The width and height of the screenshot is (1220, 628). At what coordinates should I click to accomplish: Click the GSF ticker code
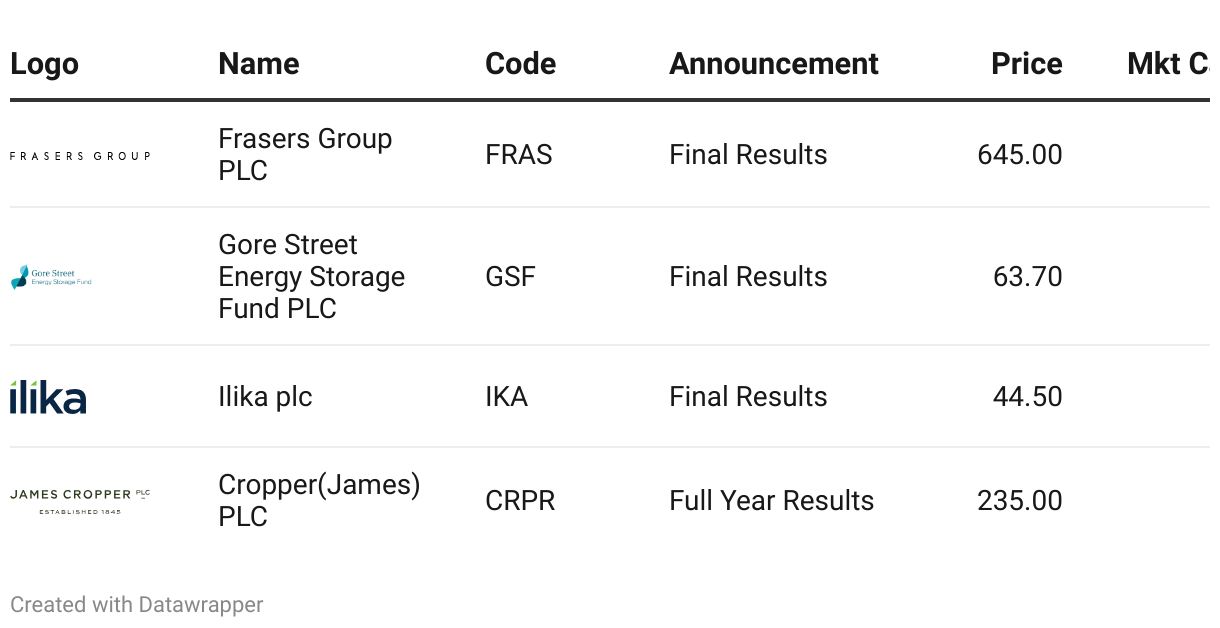tap(510, 277)
